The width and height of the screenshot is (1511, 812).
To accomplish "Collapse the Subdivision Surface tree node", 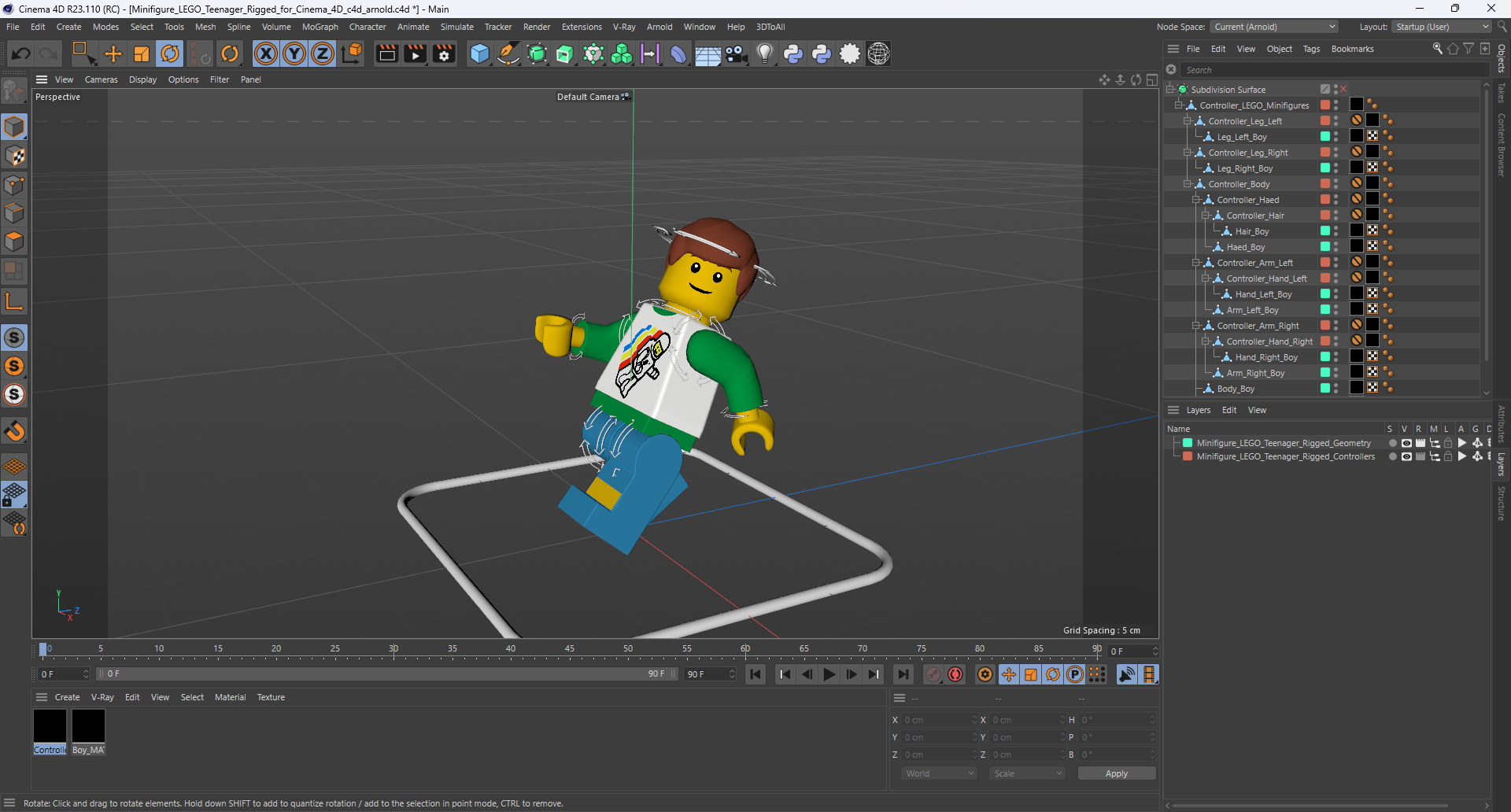I will pyautogui.click(x=1170, y=89).
